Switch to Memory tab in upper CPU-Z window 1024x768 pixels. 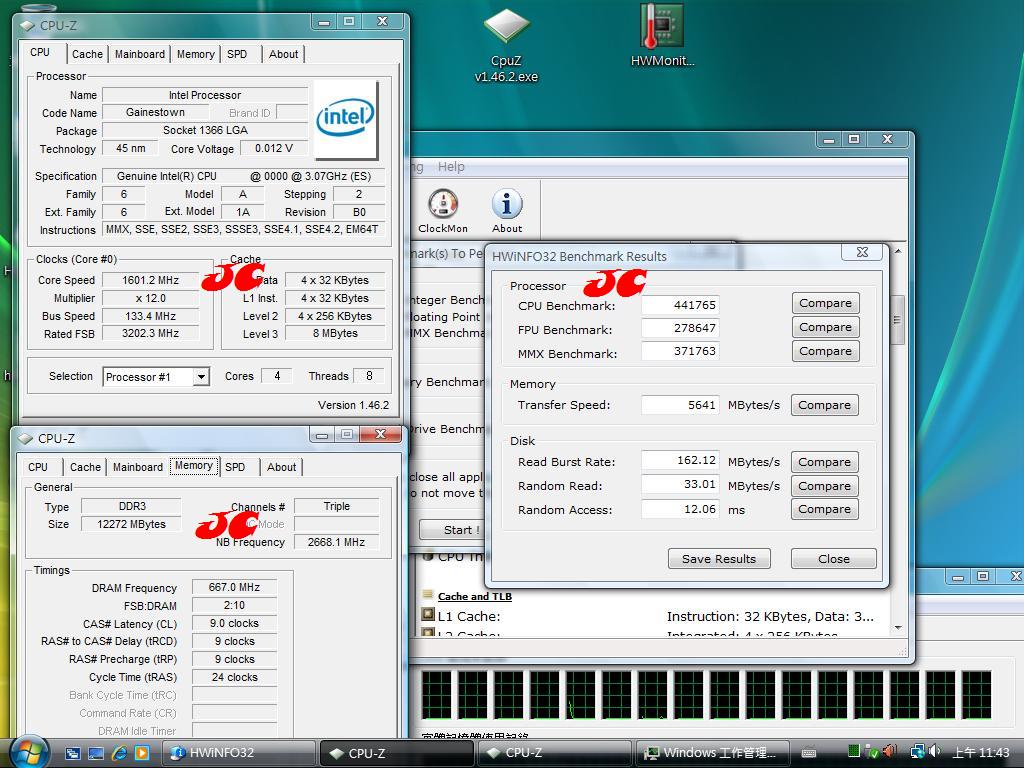195,54
